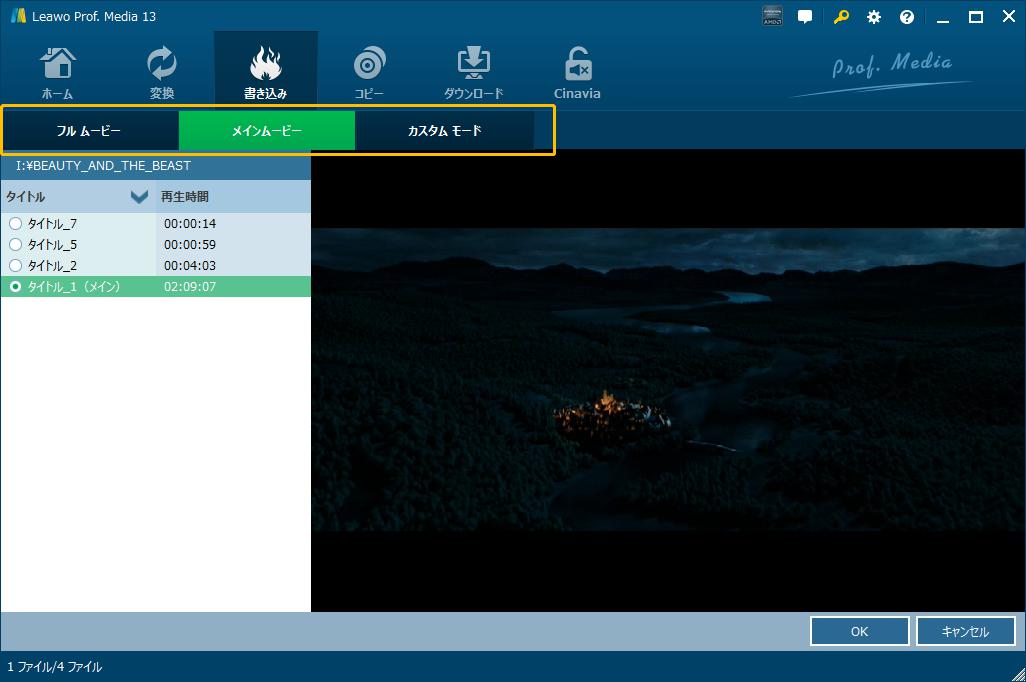Screen dimensions: 1026x682
Task: Select the Burn (書き込み) flame icon
Action: (266, 66)
